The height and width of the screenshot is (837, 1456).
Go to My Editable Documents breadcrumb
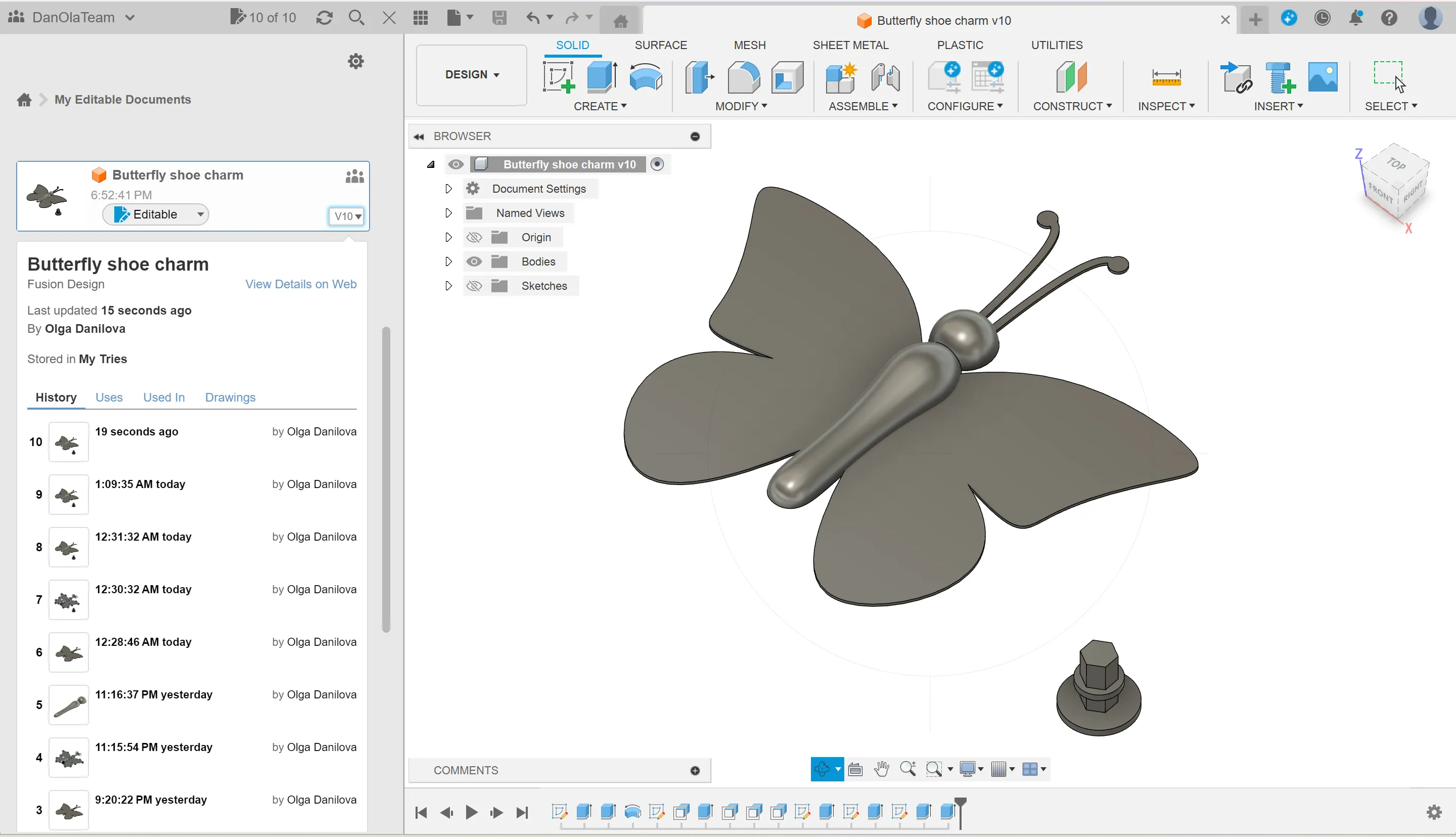tap(122, 100)
